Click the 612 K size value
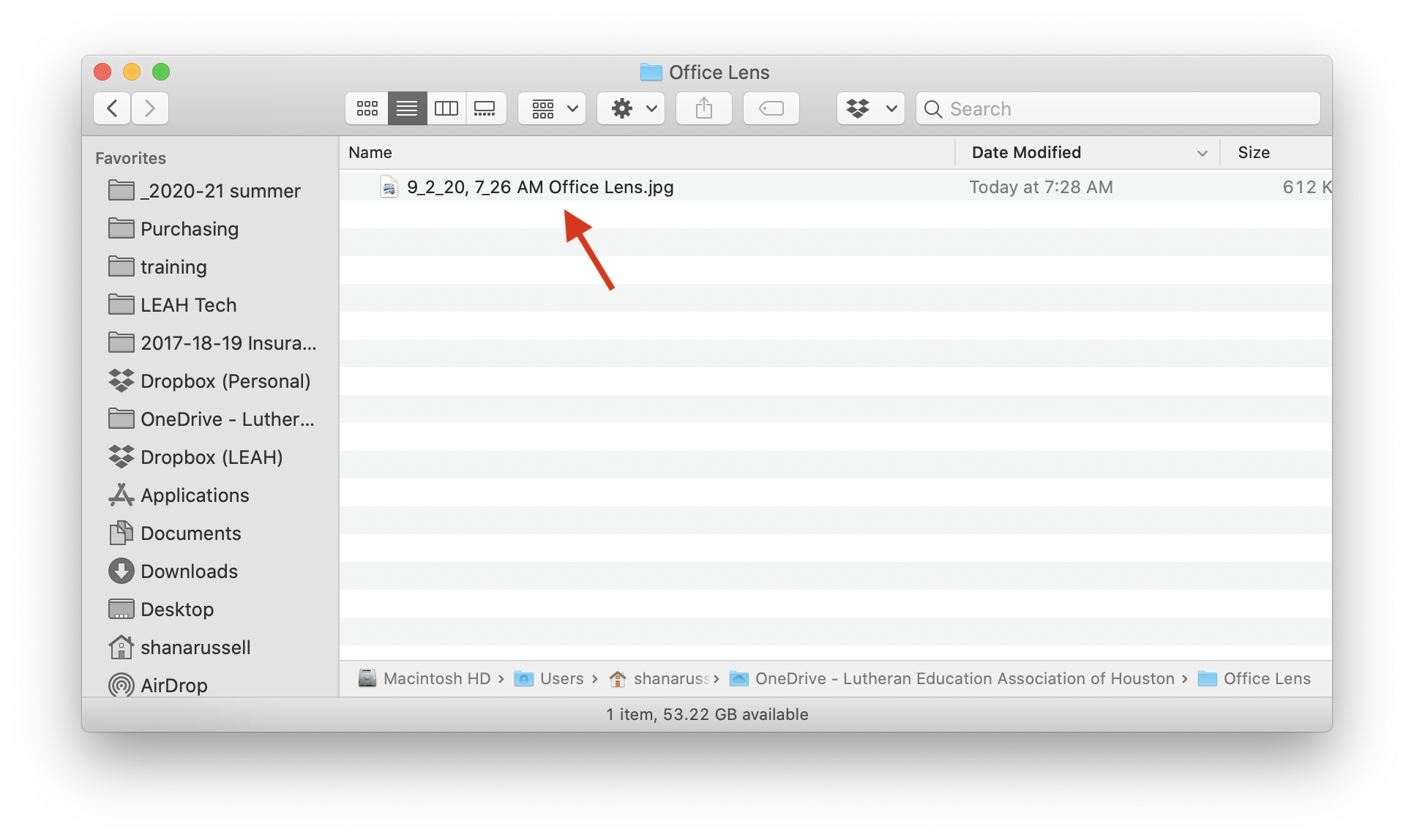 coord(1307,187)
